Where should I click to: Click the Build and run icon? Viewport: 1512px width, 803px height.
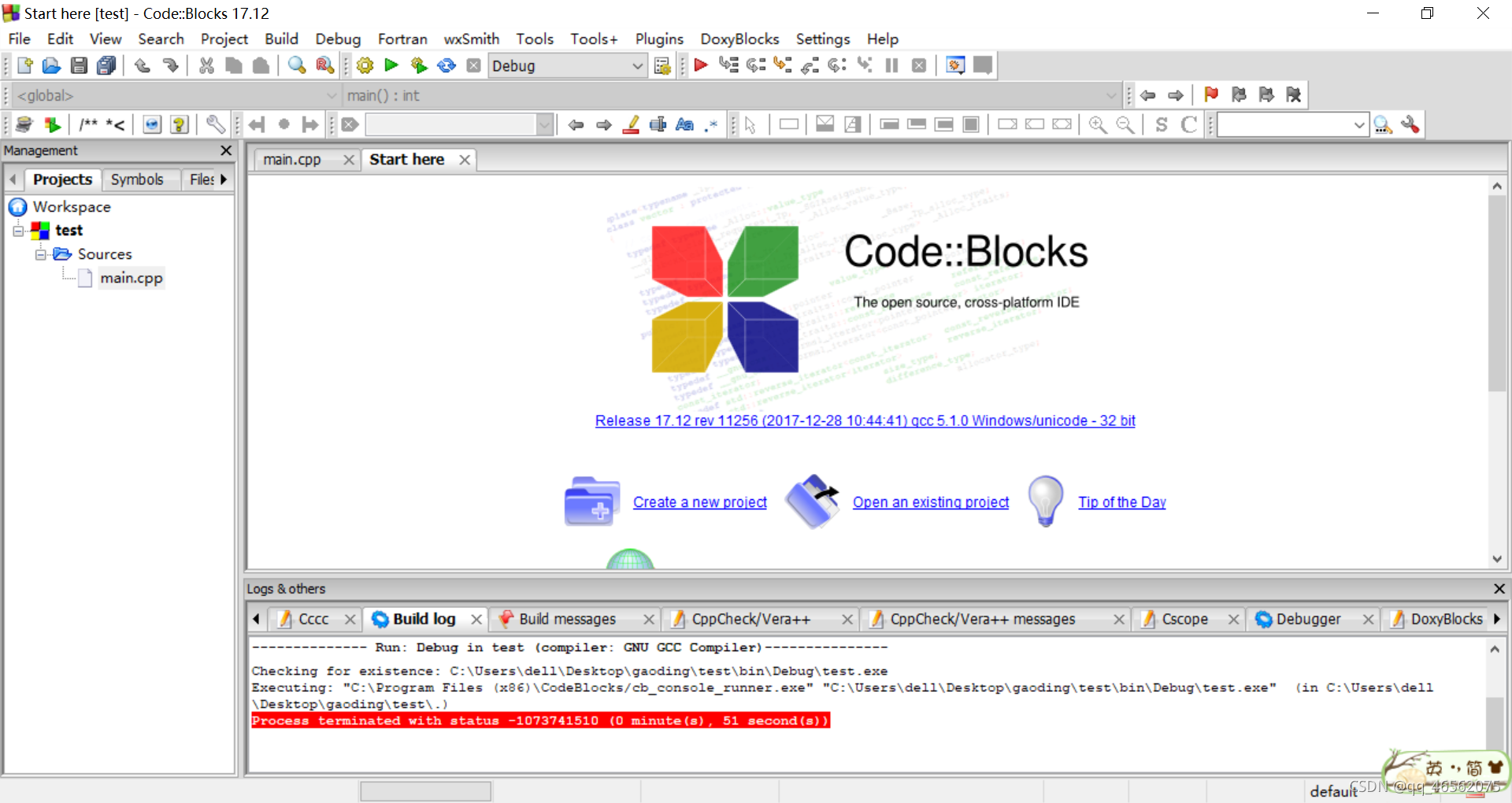pyautogui.click(x=419, y=65)
